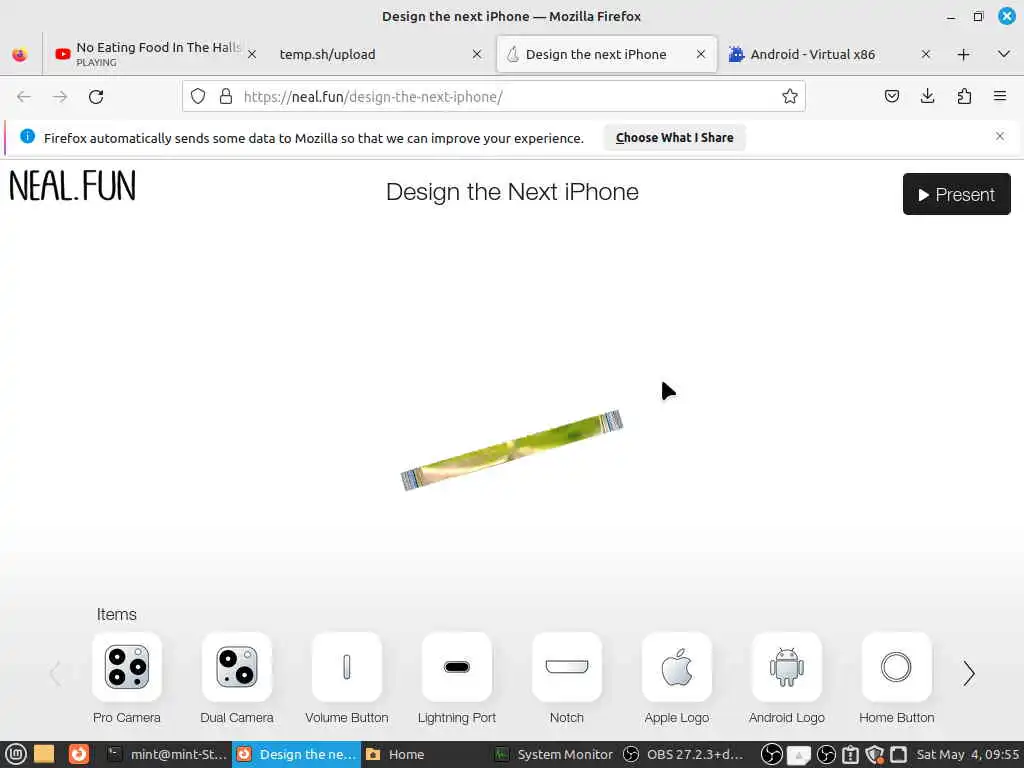Add the Pro Camera item

tap(127, 667)
